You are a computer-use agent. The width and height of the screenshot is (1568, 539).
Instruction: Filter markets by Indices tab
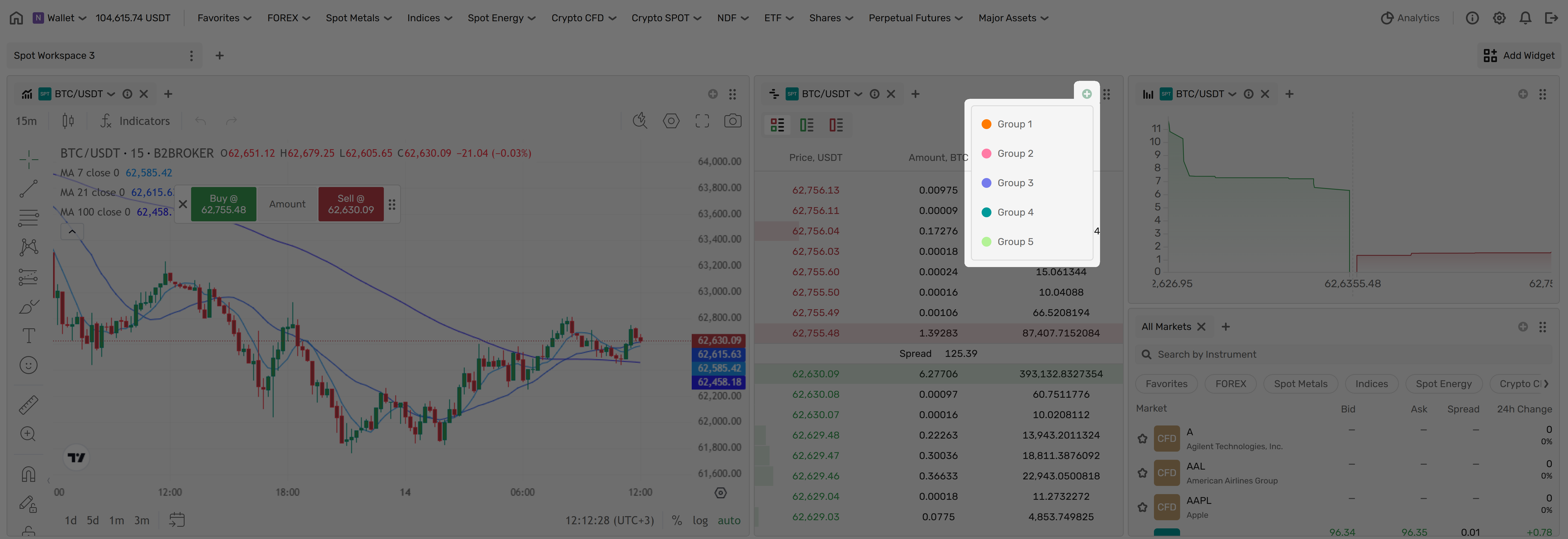pyautogui.click(x=1371, y=384)
